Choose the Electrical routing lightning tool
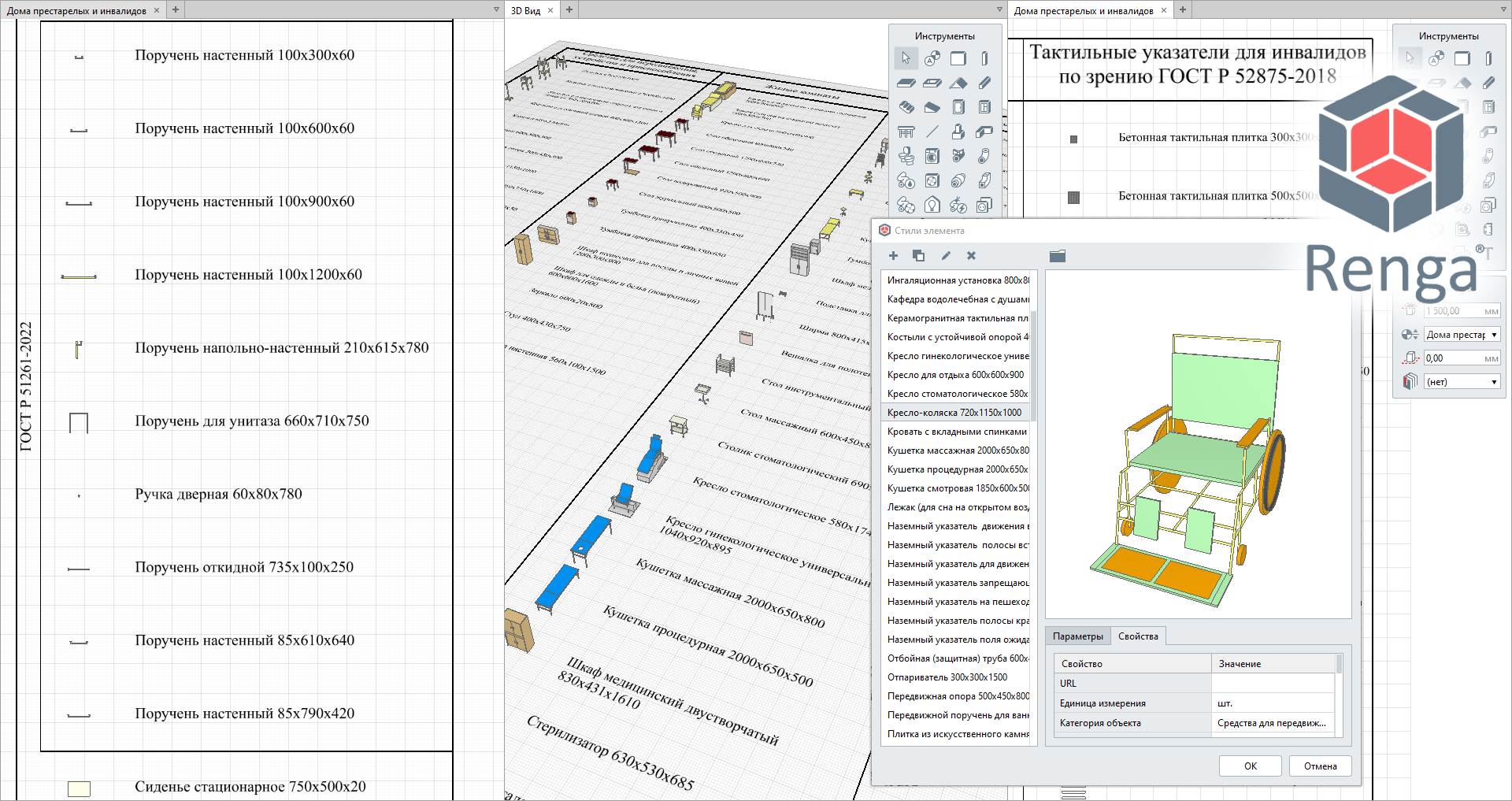This screenshot has height=801, width=1512. tap(958, 205)
